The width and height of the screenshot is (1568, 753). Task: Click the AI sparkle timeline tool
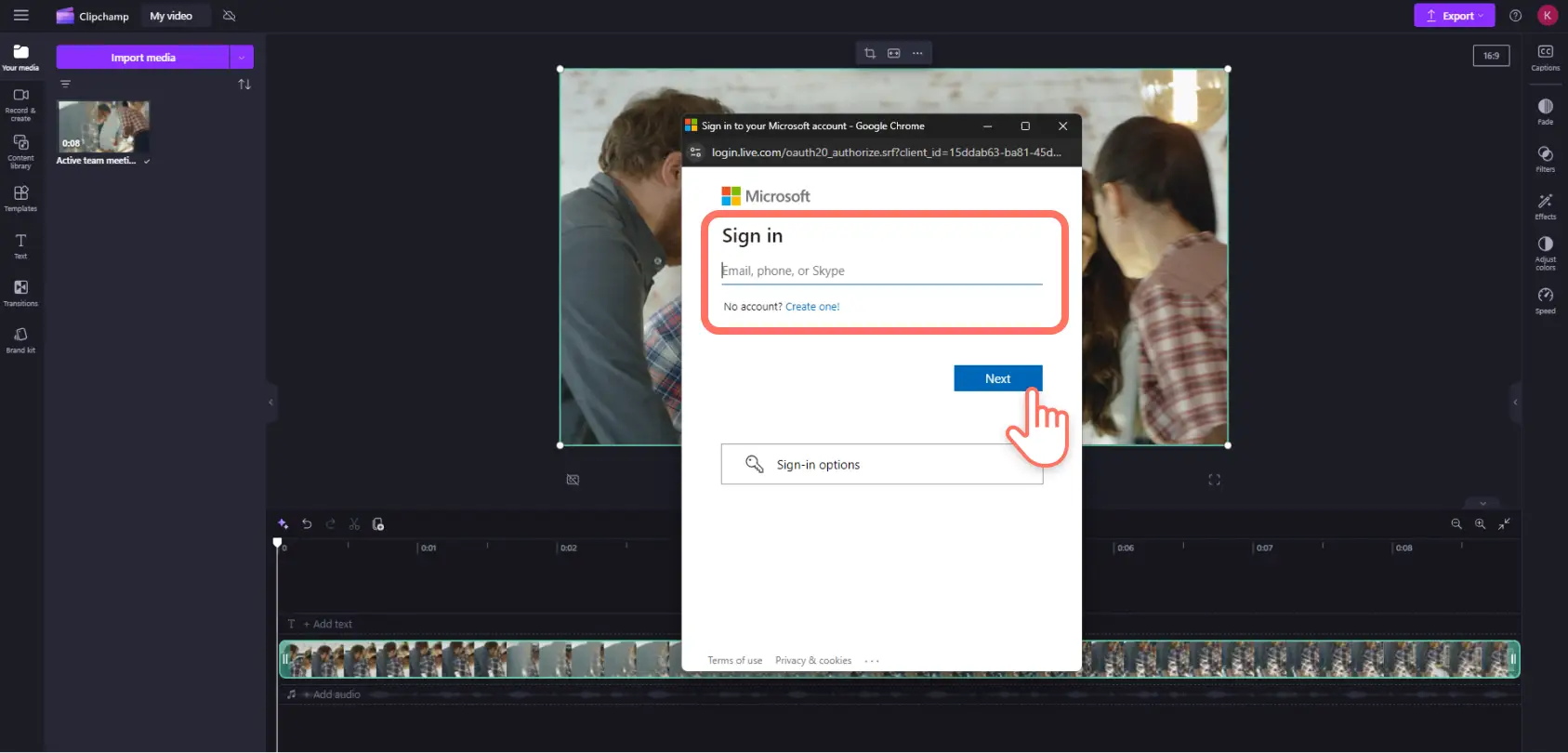coord(283,524)
